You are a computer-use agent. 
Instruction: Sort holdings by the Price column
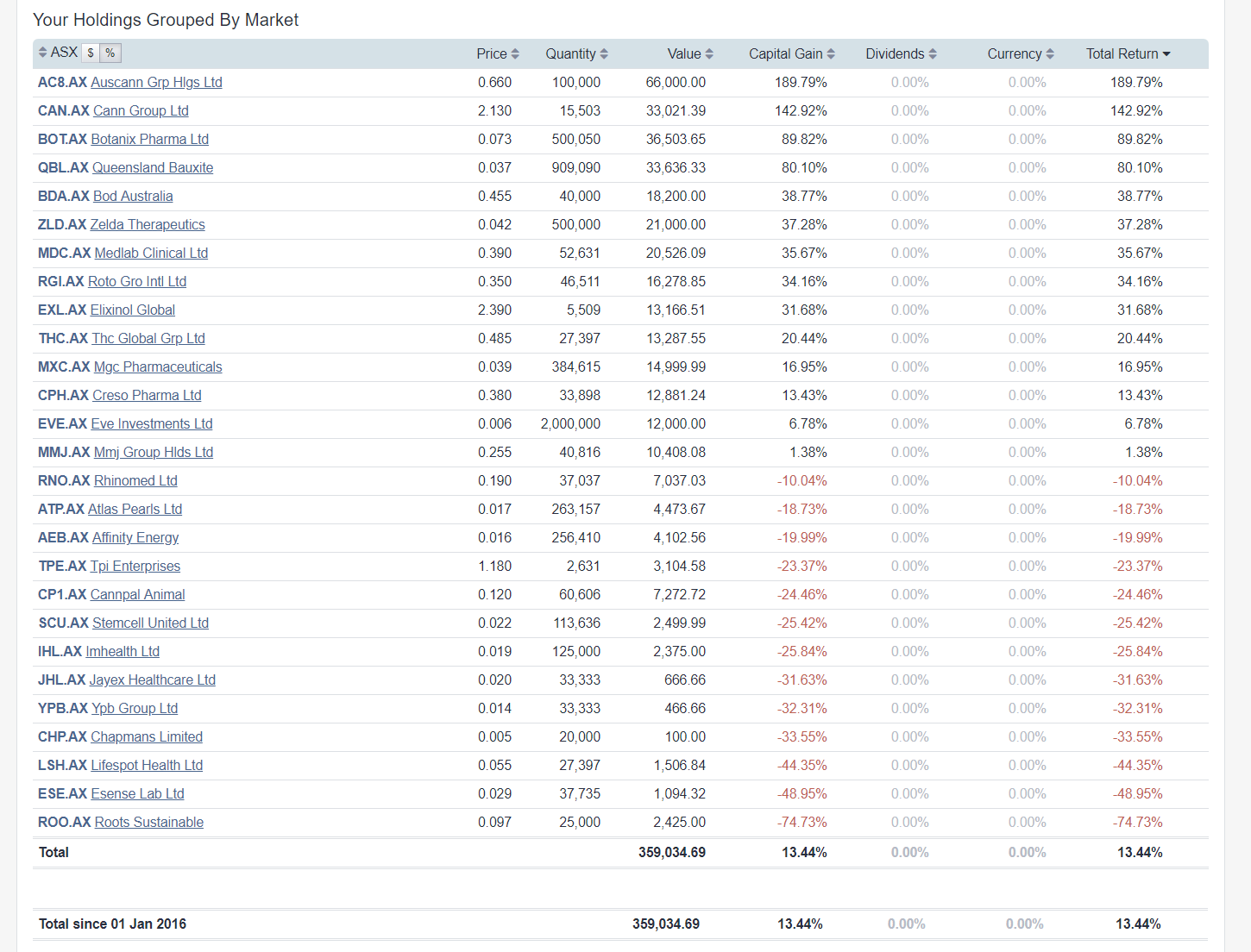(x=498, y=53)
